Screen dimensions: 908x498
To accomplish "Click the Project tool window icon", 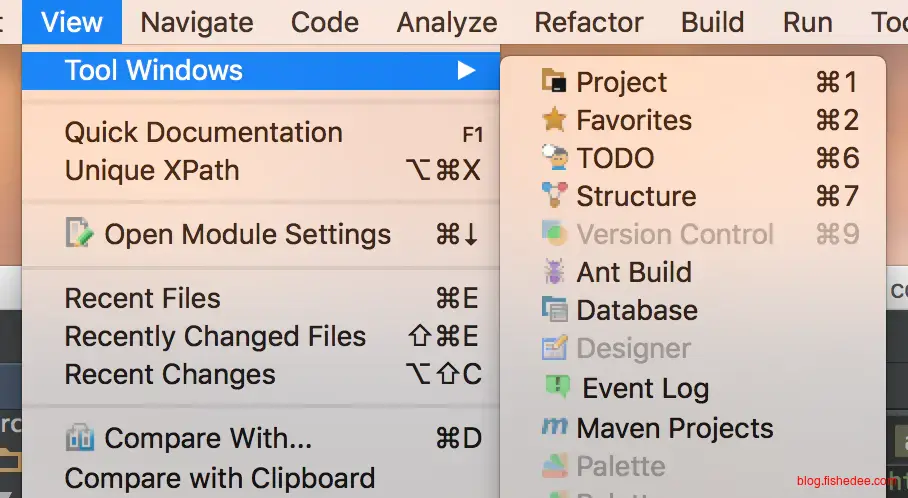I will coord(553,82).
